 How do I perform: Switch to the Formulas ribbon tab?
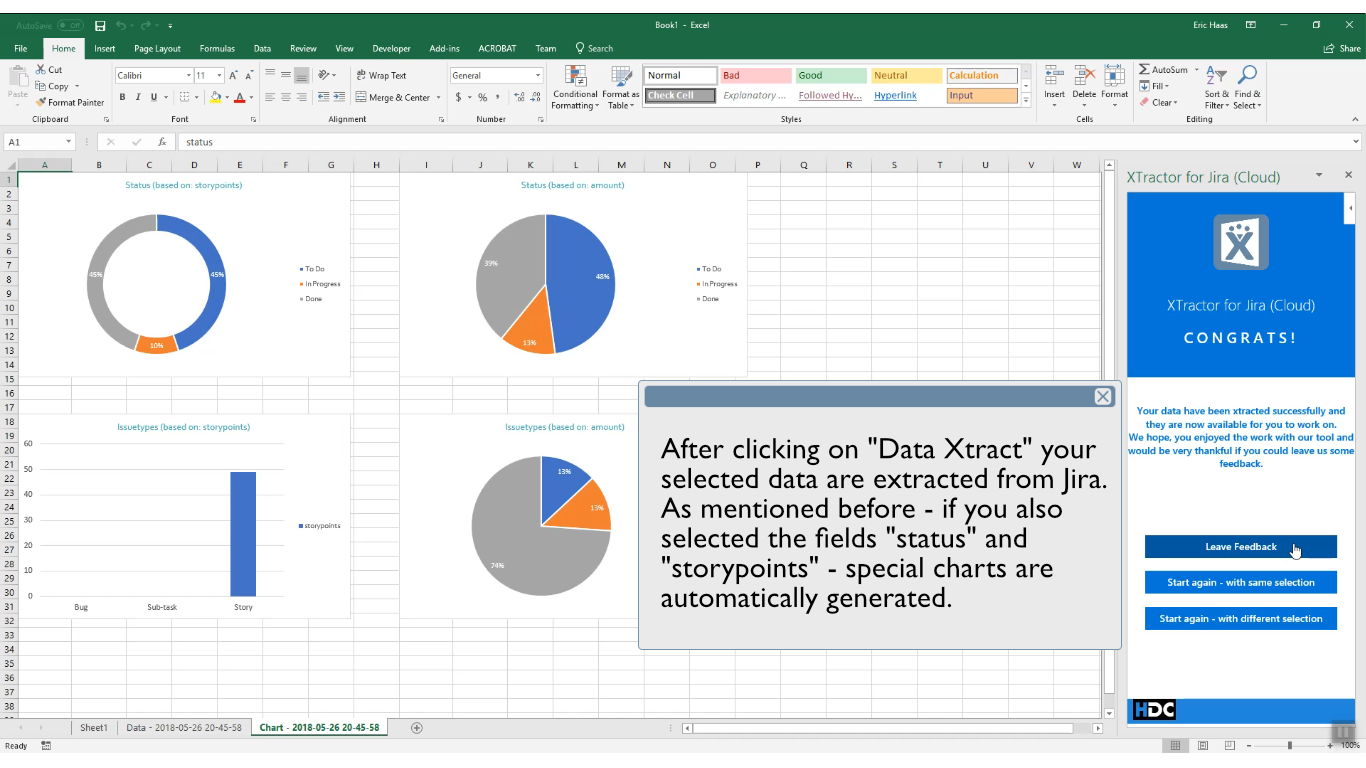pos(217,48)
